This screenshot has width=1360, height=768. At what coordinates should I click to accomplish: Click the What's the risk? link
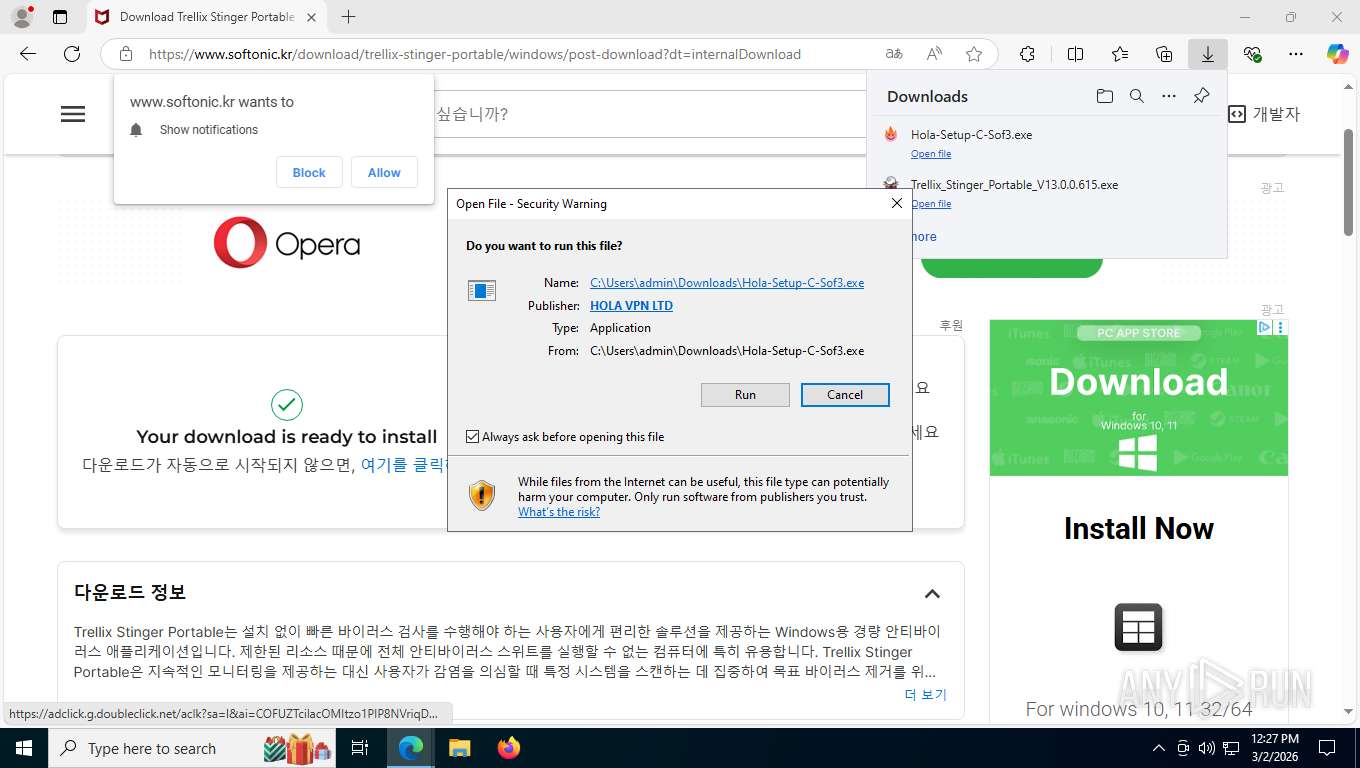(559, 512)
